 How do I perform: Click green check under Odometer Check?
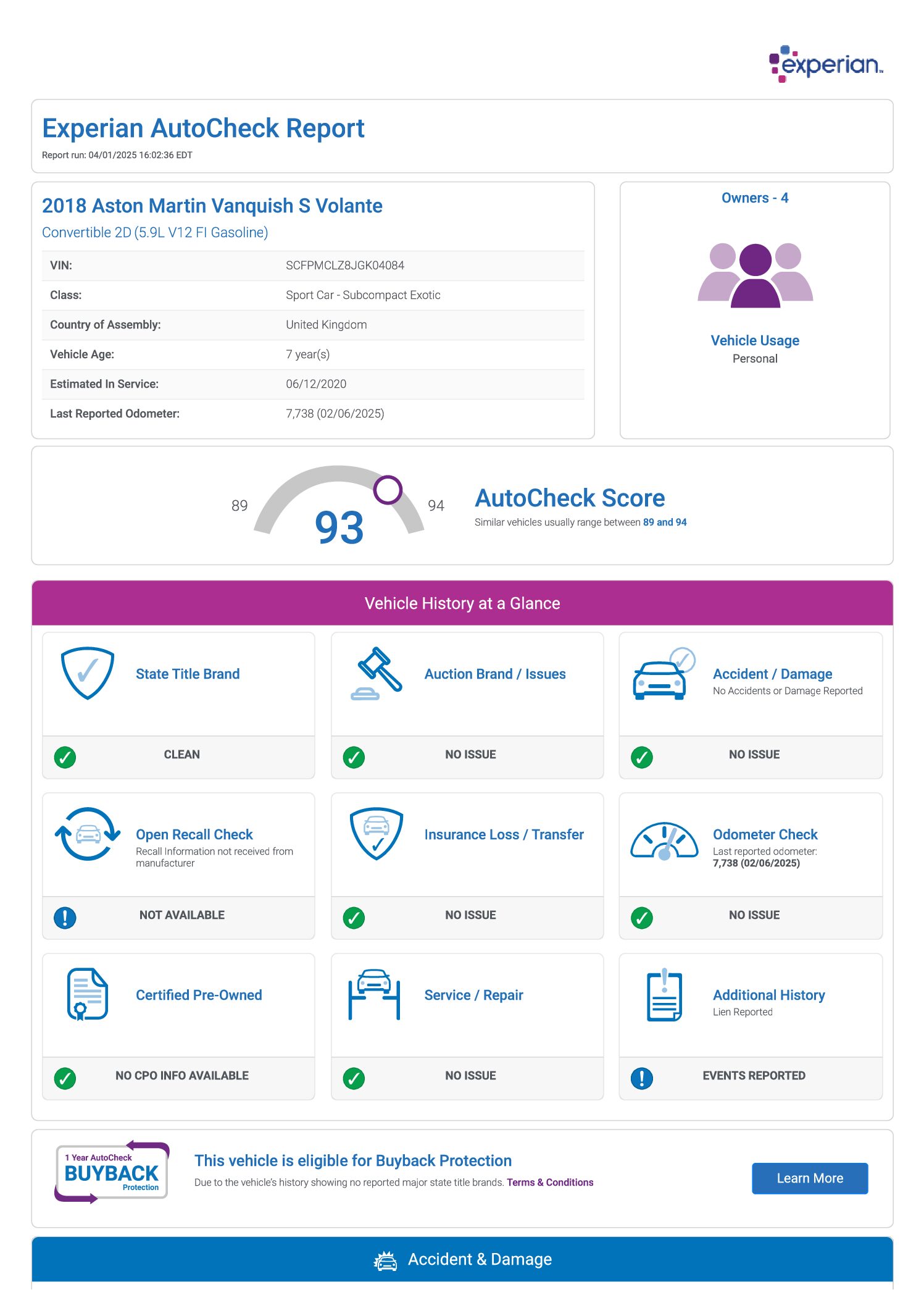pyautogui.click(x=642, y=918)
